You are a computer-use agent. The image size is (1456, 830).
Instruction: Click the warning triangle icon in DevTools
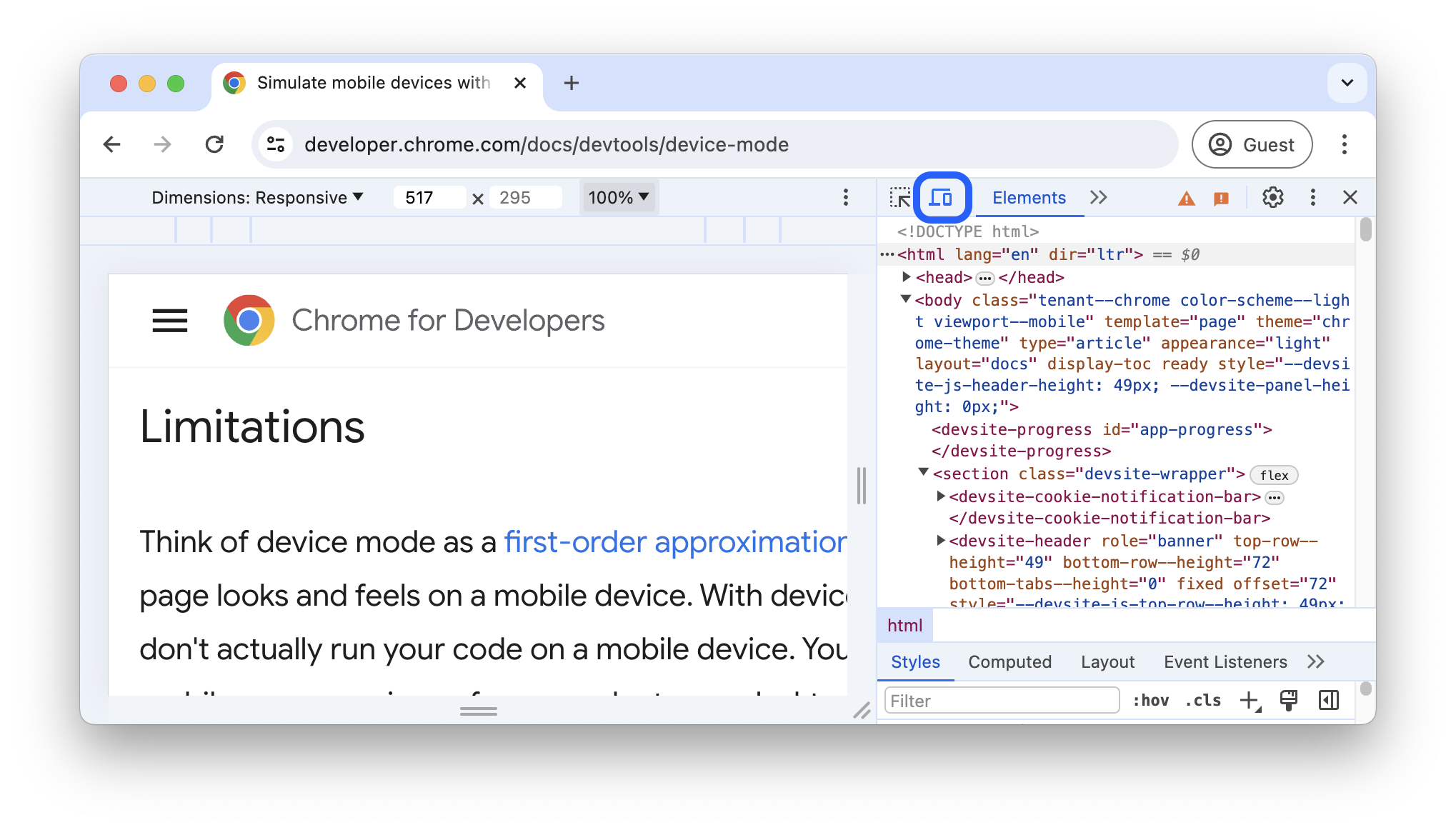tap(1186, 197)
